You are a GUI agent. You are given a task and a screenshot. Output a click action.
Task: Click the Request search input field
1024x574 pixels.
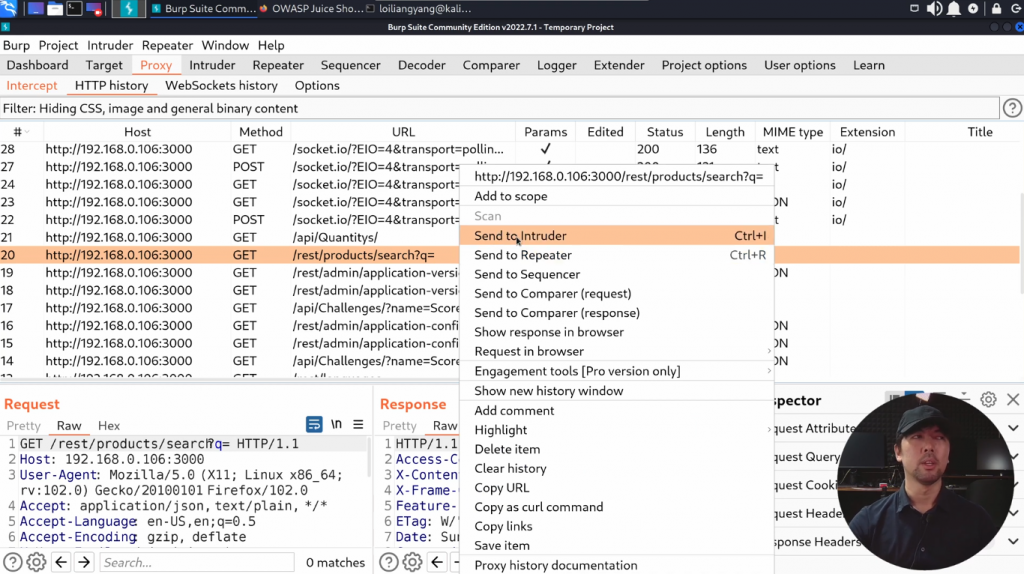tap(195, 562)
